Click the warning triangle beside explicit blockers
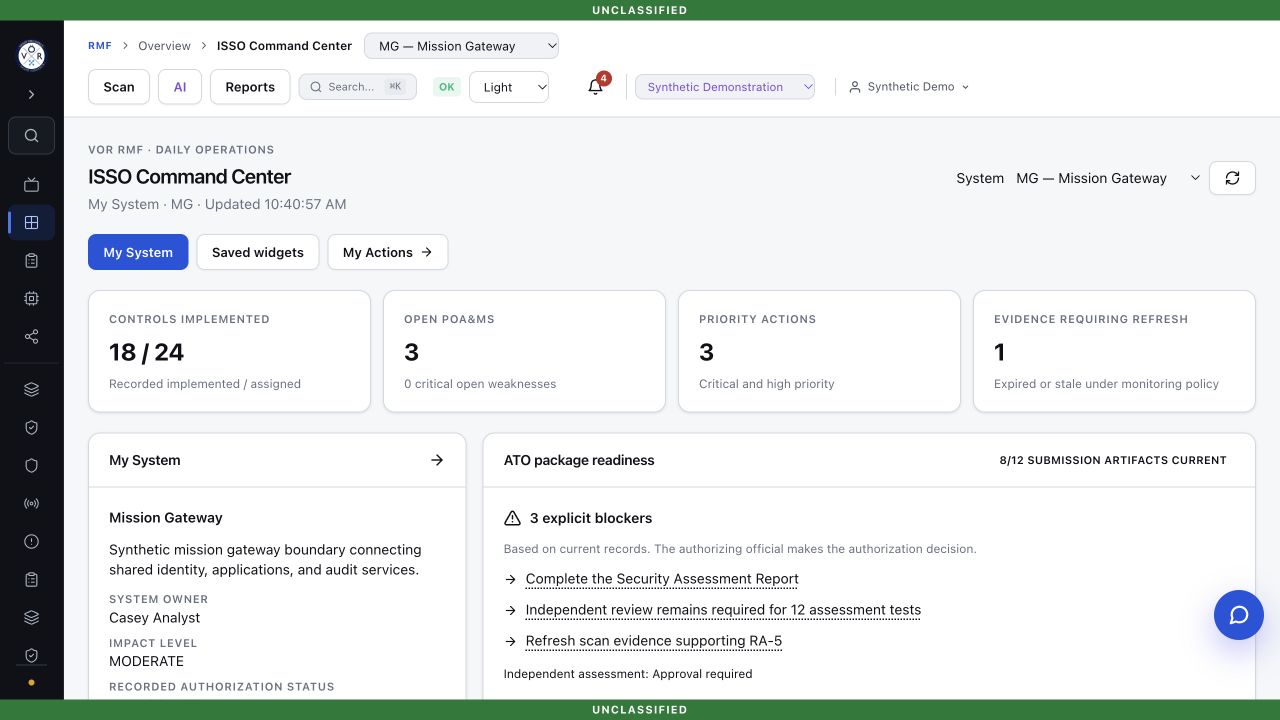This screenshot has height=720, width=1280. click(x=513, y=518)
